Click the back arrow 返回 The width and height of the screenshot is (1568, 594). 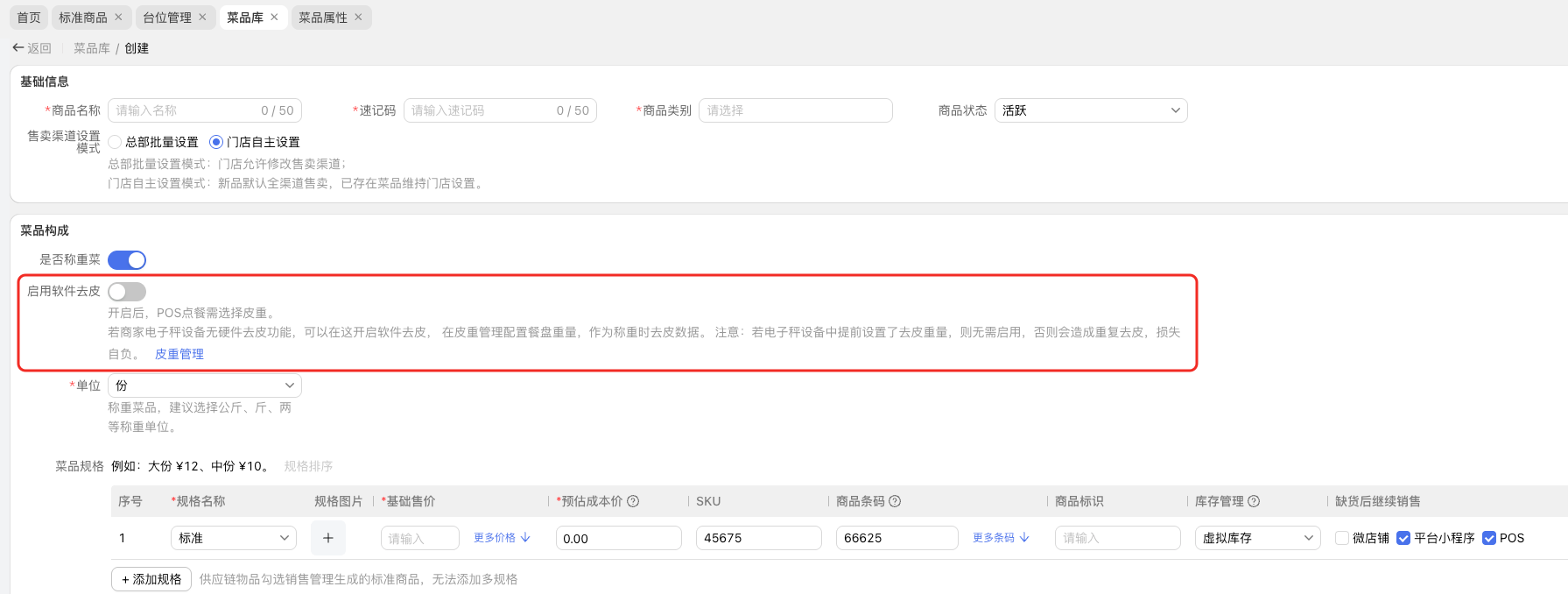32,48
